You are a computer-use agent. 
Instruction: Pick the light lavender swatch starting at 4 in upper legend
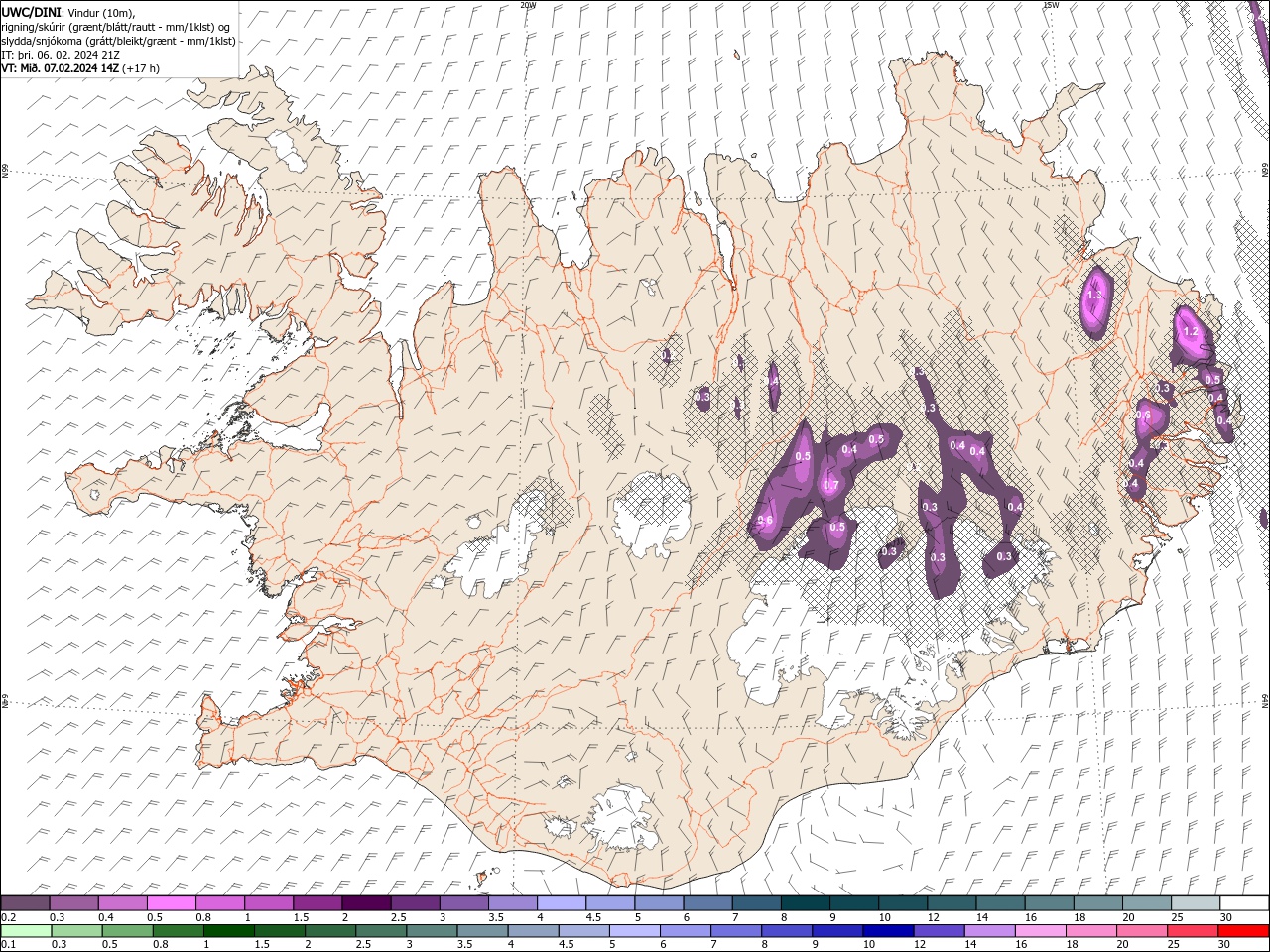point(562,903)
